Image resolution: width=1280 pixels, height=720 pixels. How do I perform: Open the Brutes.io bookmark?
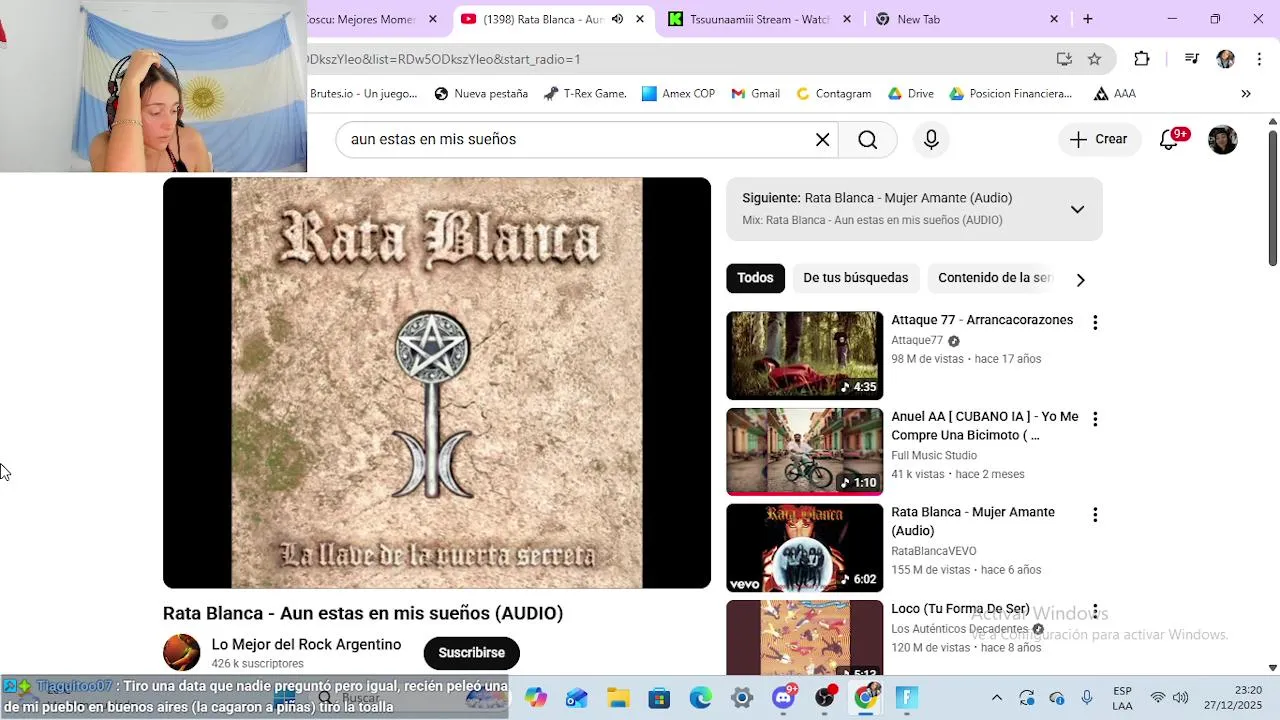[362, 94]
